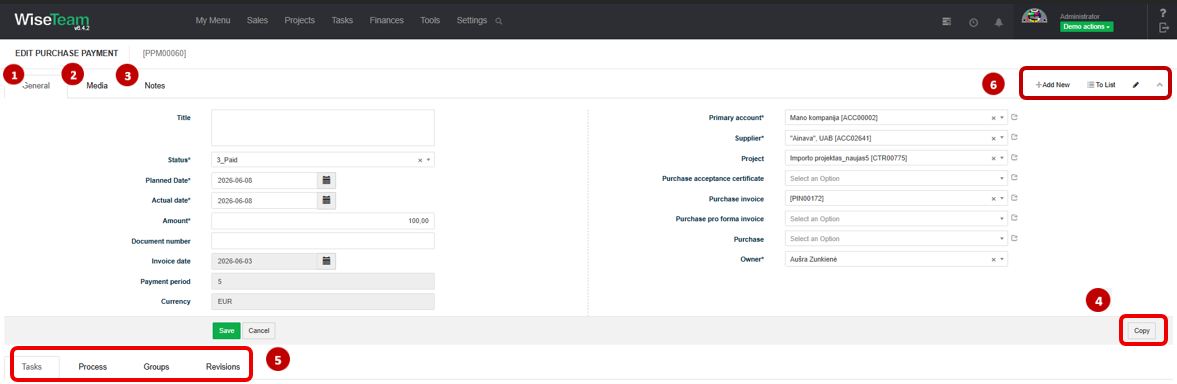Select the bottom Tasks tab
Screen dimensions: 1177x384
pyautogui.click(x=32, y=367)
